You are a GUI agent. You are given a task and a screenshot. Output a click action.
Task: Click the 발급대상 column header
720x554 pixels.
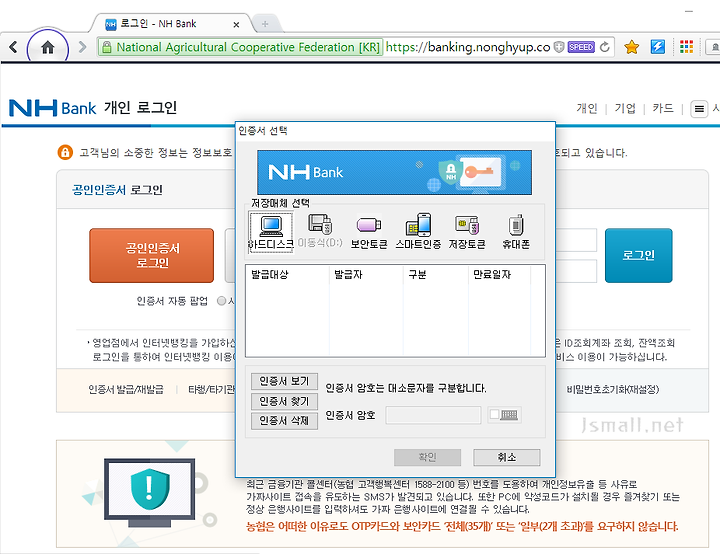click(287, 275)
